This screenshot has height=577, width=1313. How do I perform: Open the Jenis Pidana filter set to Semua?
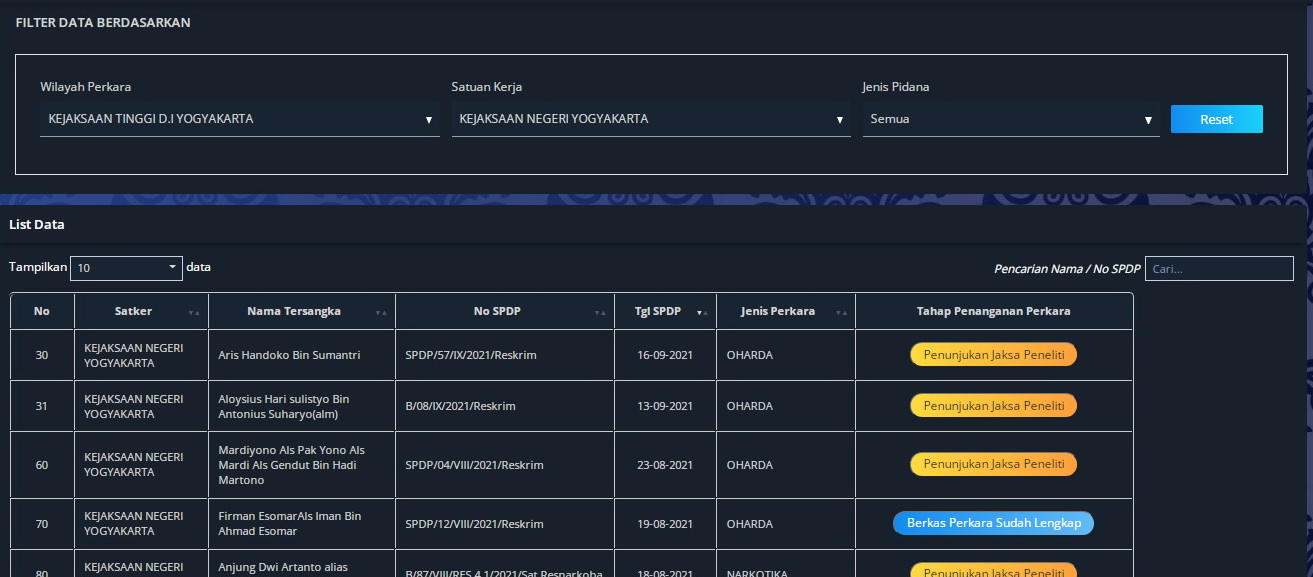click(1011, 119)
